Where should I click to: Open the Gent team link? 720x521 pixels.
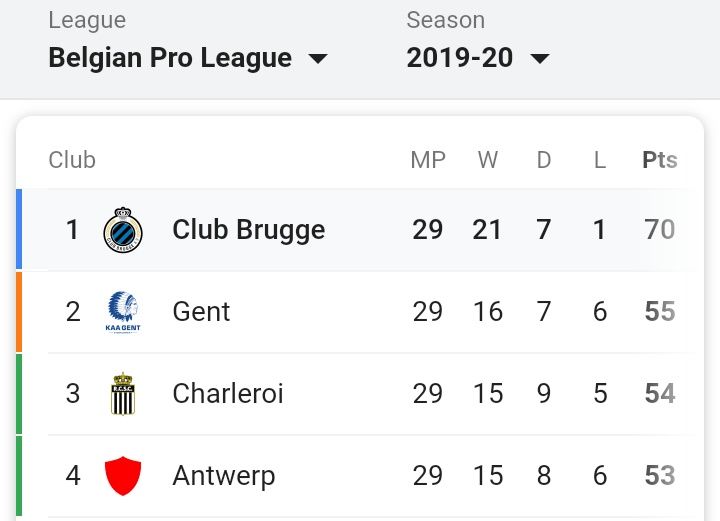[x=201, y=312]
